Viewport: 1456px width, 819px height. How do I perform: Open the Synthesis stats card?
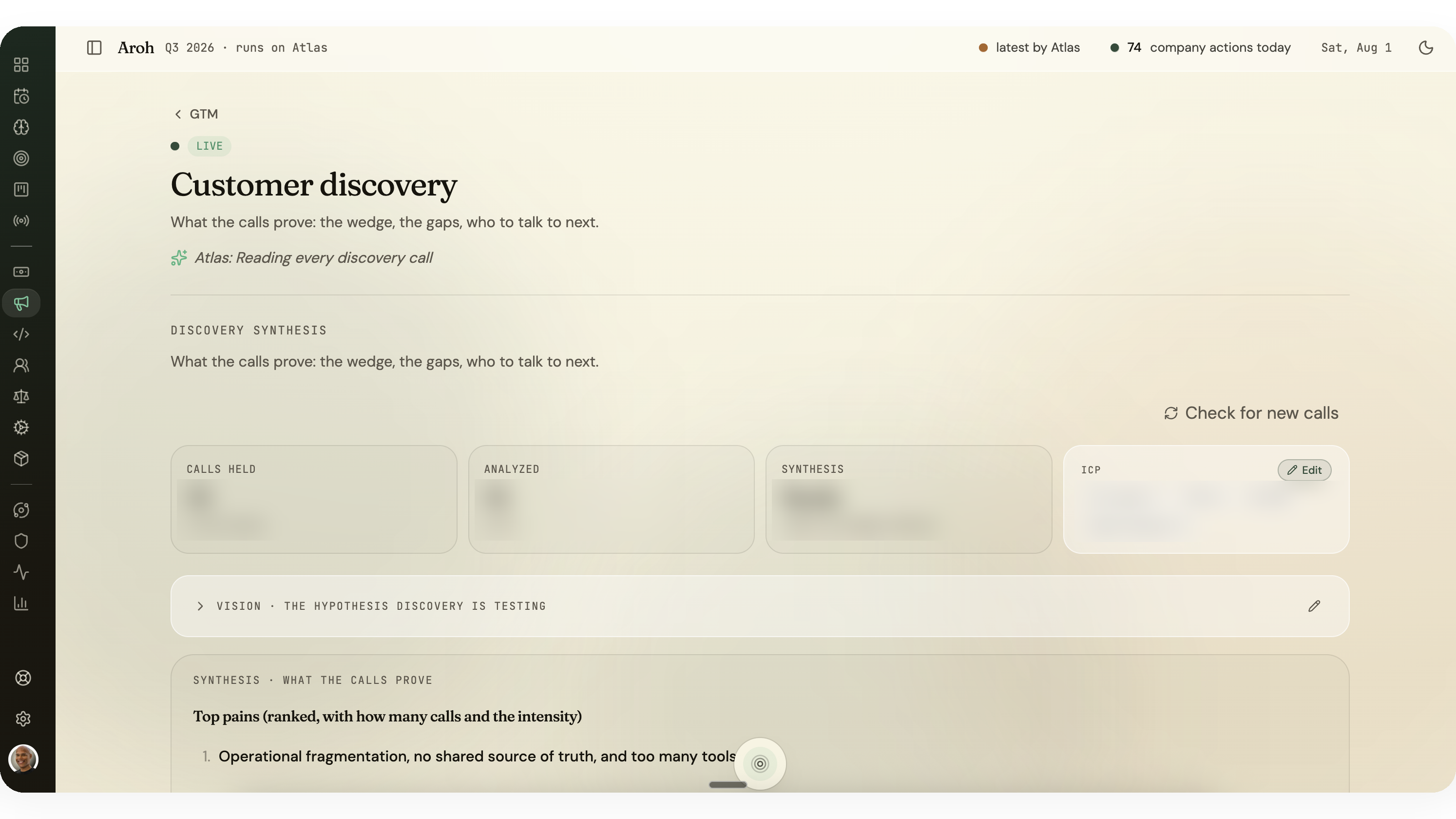pos(908,499)
